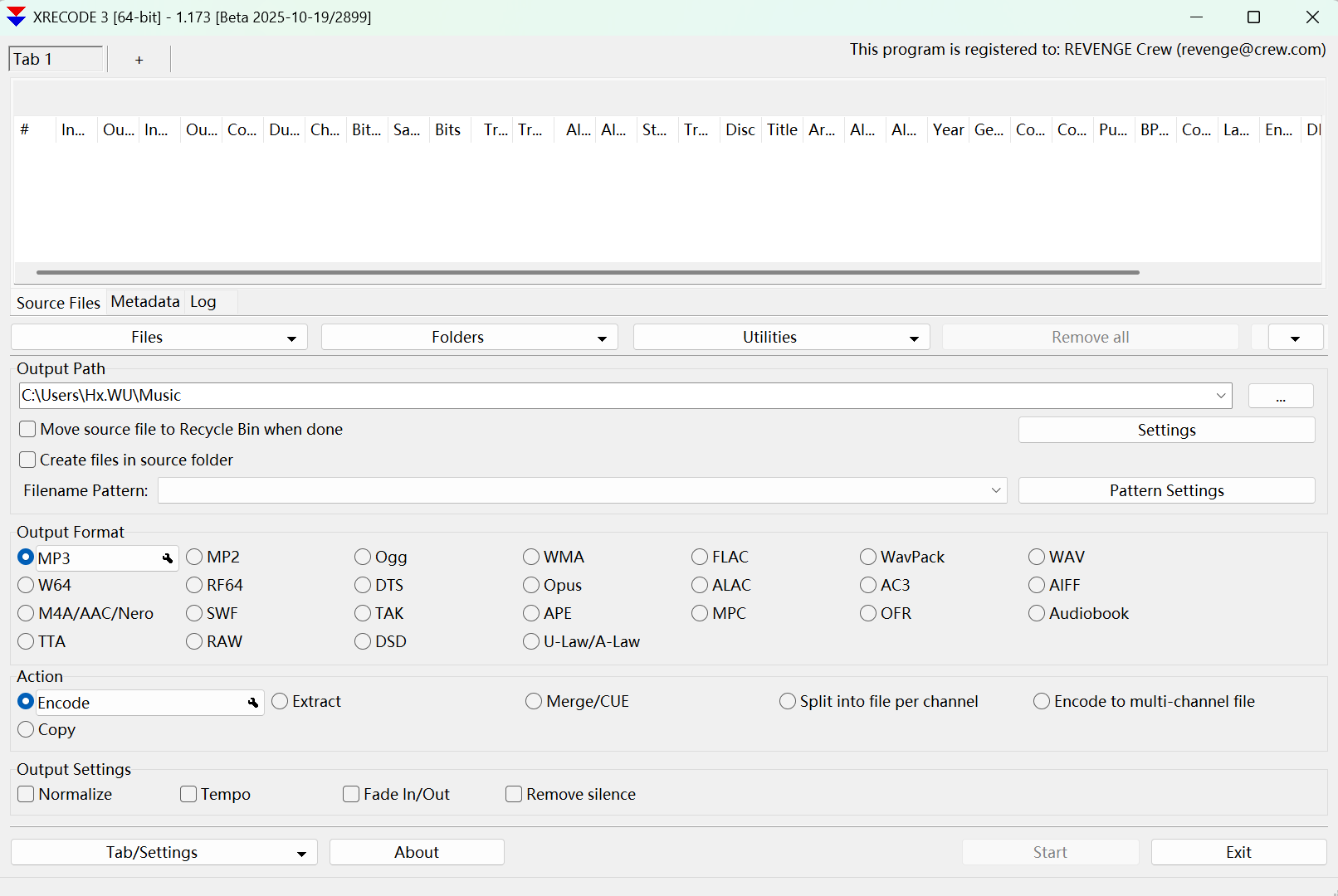1338x896 pixels.
Task: Add a new tab with plus button
Action: pos(139,60)
